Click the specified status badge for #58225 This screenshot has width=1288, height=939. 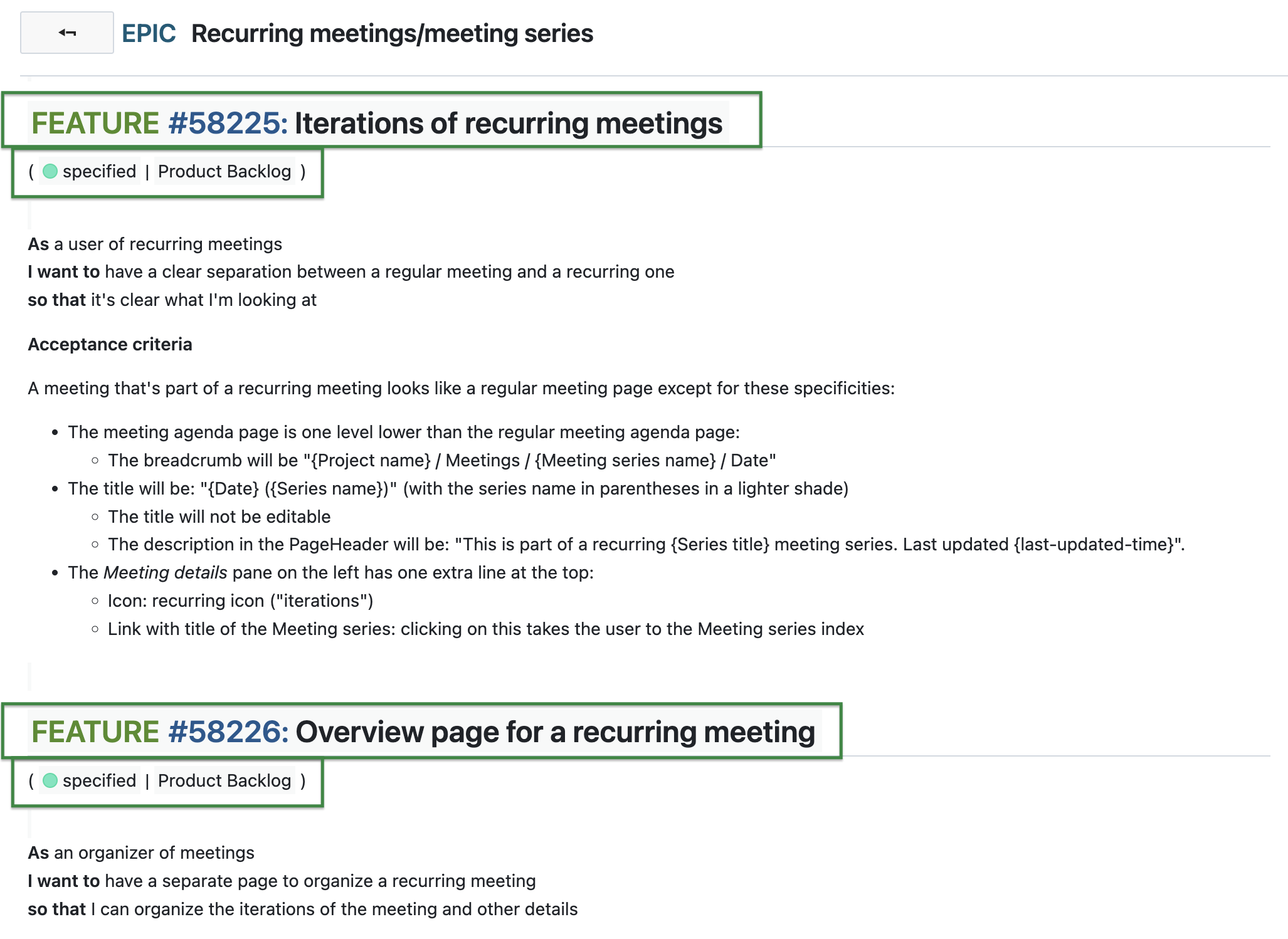click(x=98, y=170)
